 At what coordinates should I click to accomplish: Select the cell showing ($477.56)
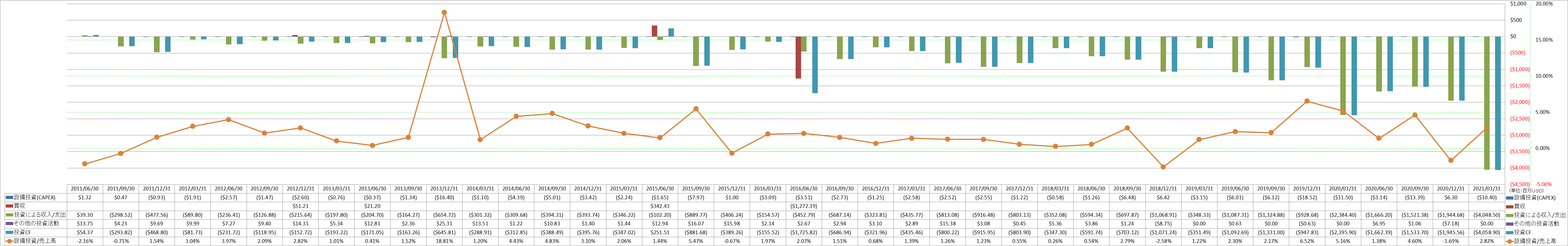click(156, 215)
